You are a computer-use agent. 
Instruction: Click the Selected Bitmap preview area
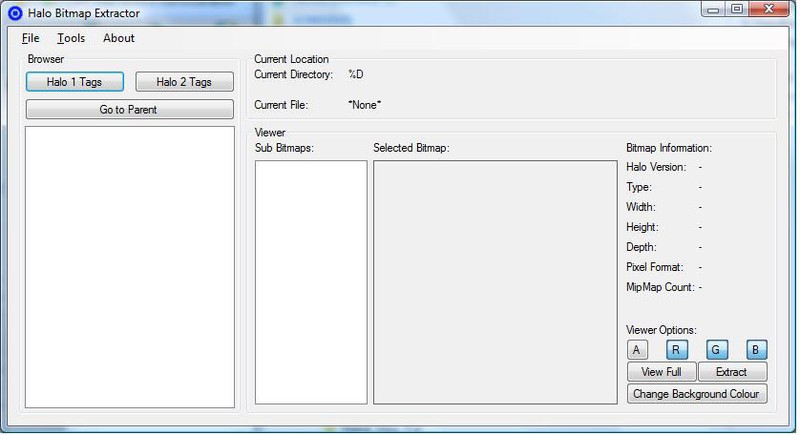pyautogui.click(x=495, y=283)
